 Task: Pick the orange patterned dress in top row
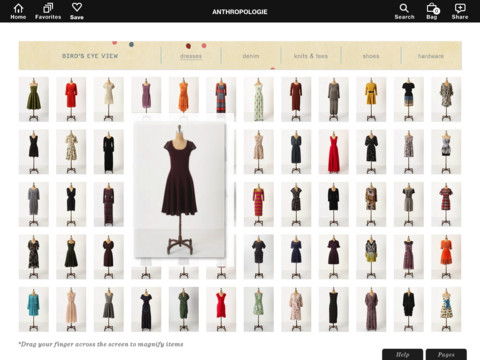pos(184,95)
